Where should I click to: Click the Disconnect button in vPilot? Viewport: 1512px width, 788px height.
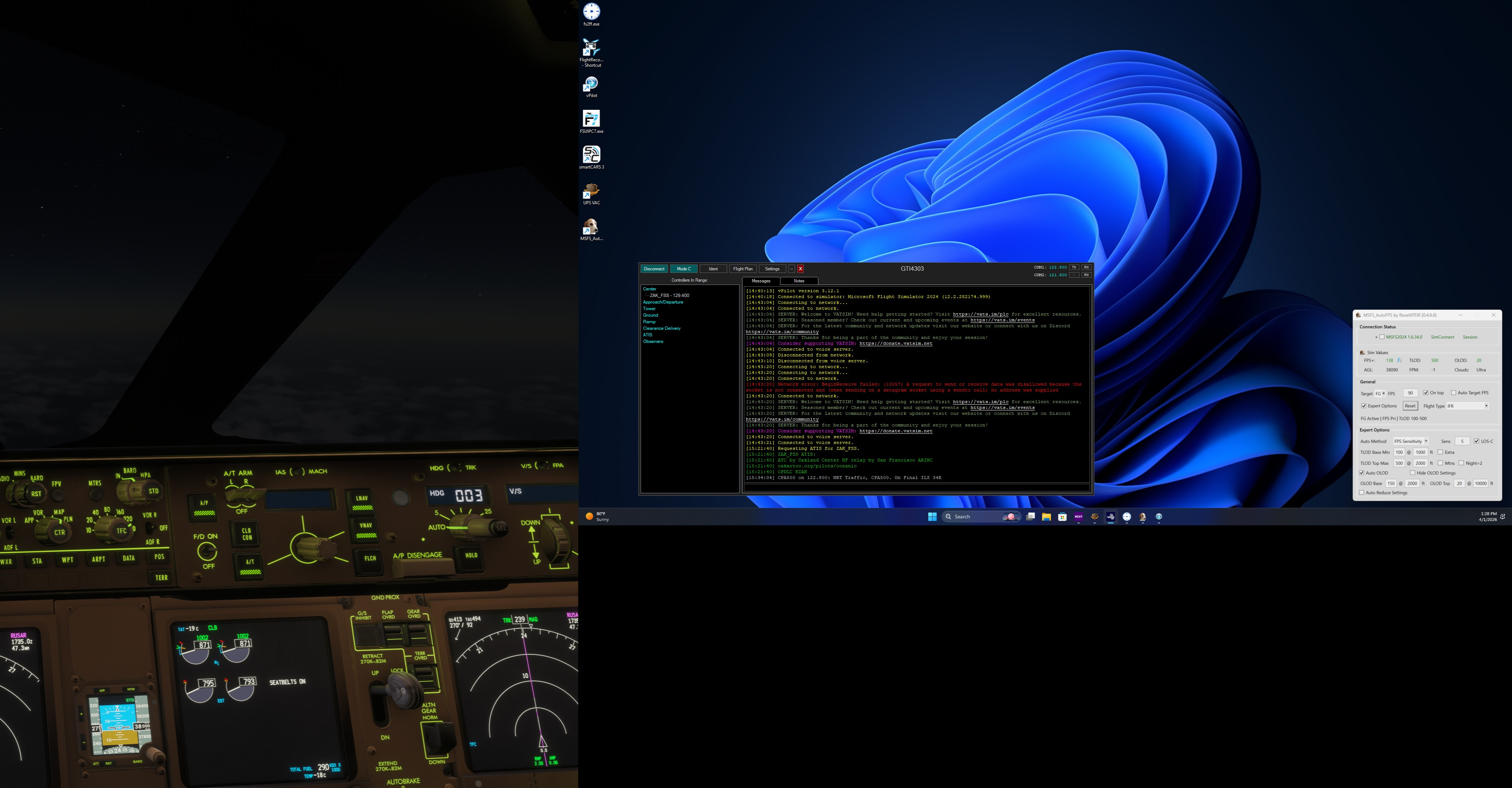point(654,269)
